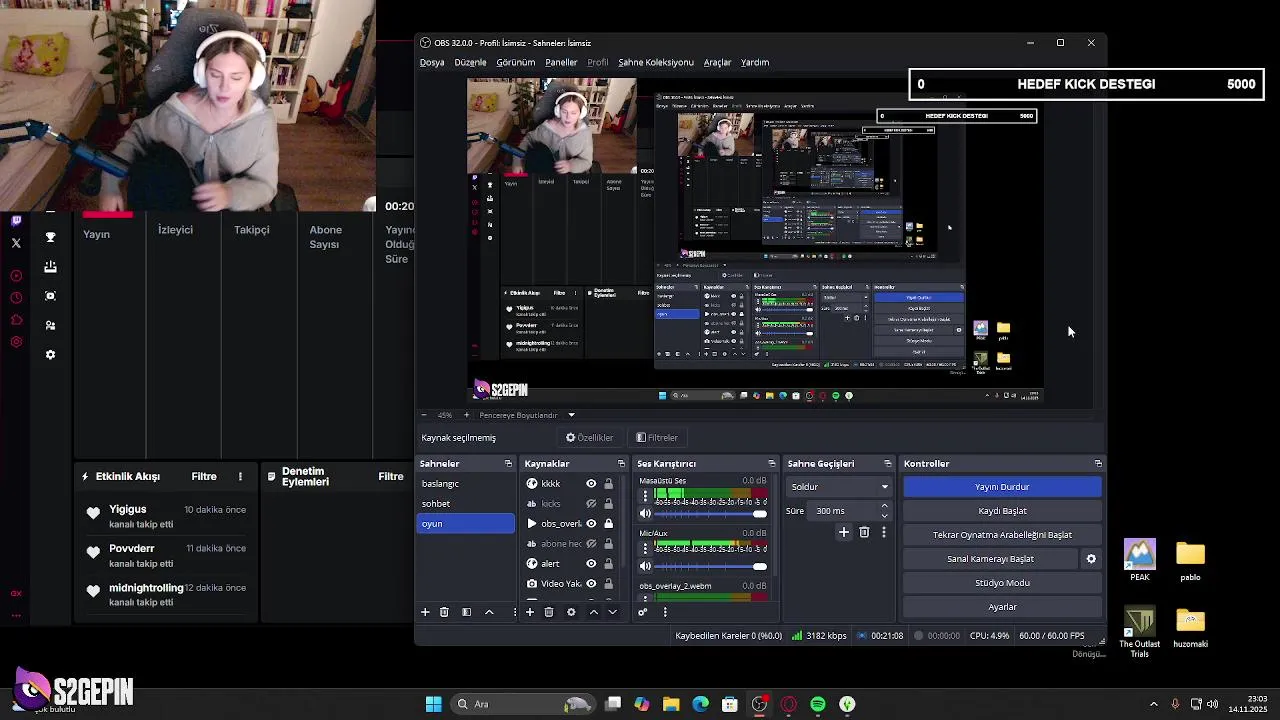Click Filtre in Etkinlik Akışı header
This screenshot has width=1280, height=720.
pos(204,476)
